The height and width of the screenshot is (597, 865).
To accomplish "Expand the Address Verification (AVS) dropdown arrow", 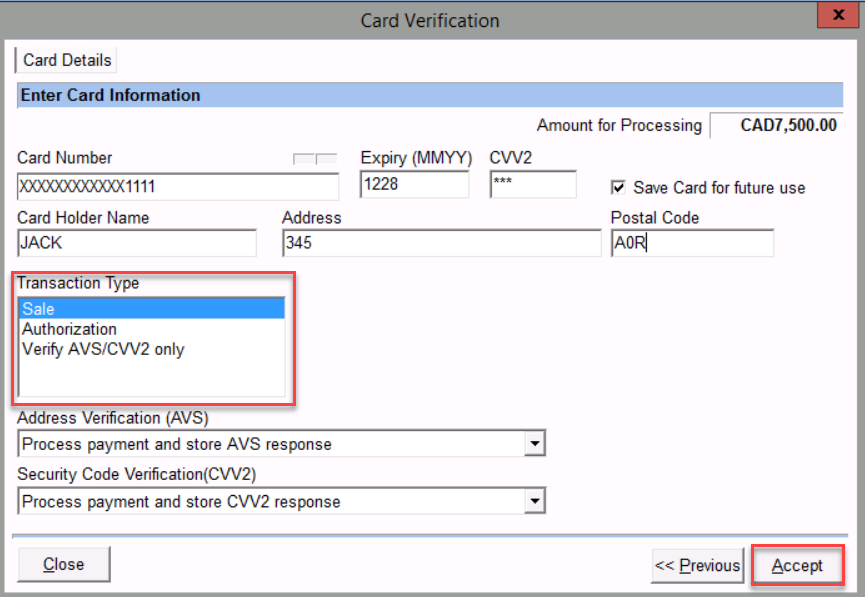I will point(535,444).
